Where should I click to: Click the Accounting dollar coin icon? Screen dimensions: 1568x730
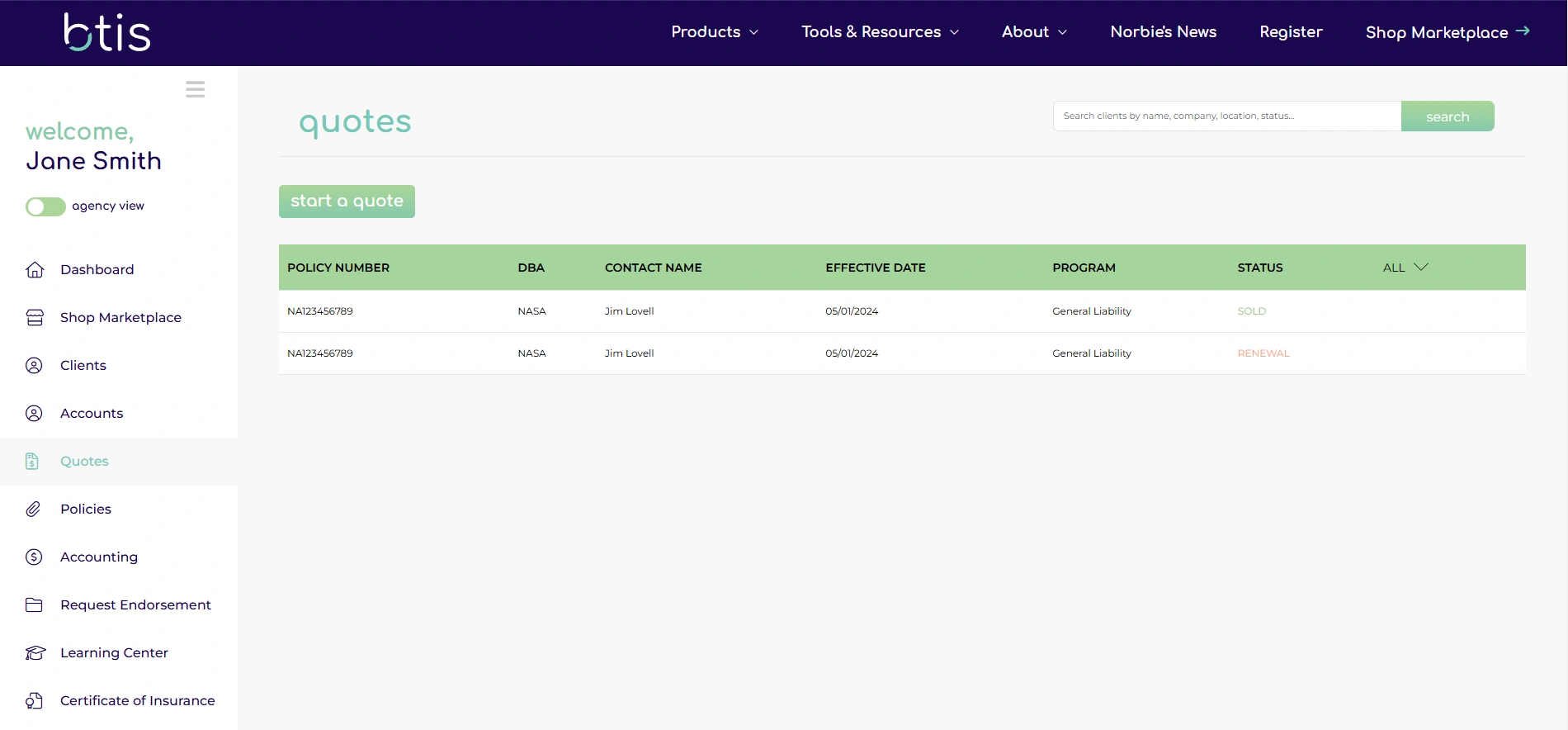(34, 557)
